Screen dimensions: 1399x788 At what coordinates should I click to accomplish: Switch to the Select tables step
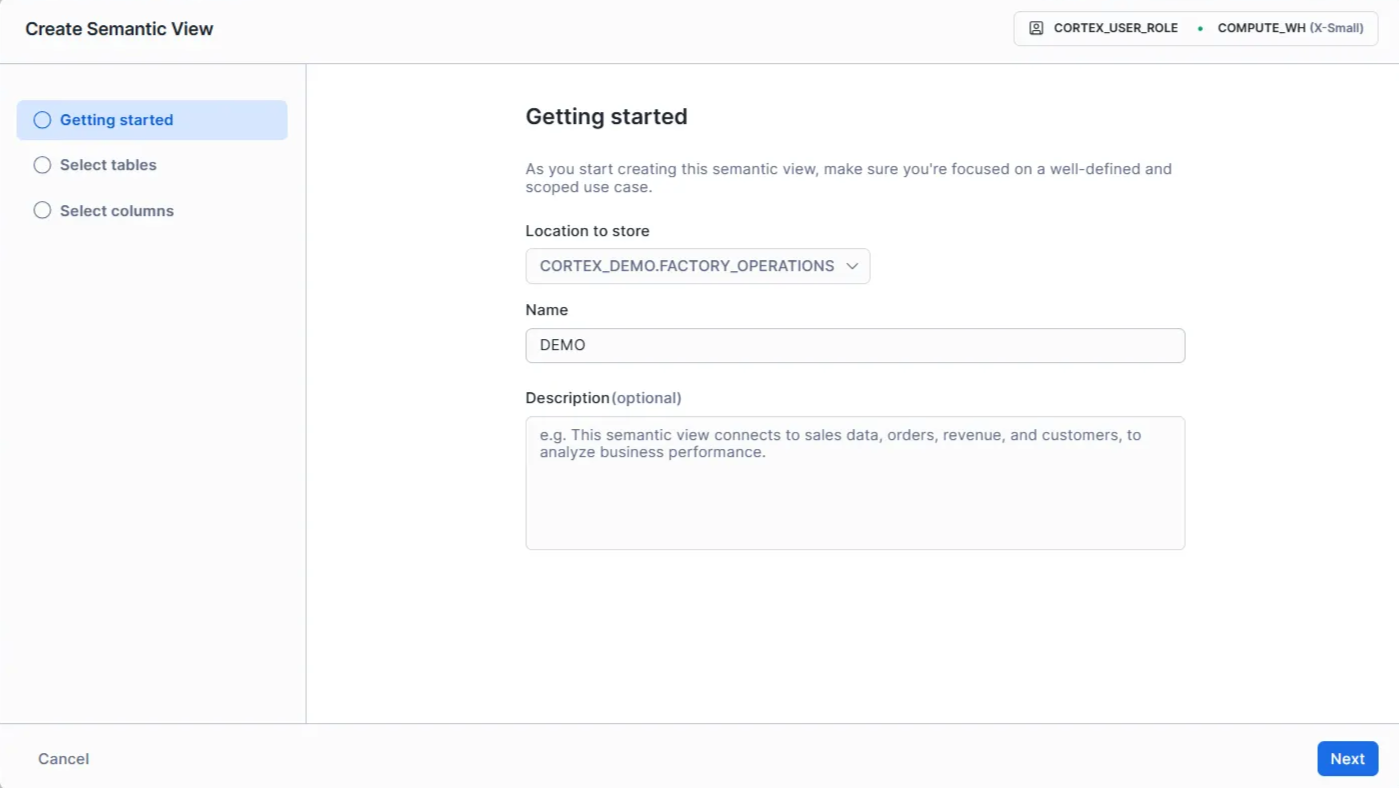coord(108,165)
